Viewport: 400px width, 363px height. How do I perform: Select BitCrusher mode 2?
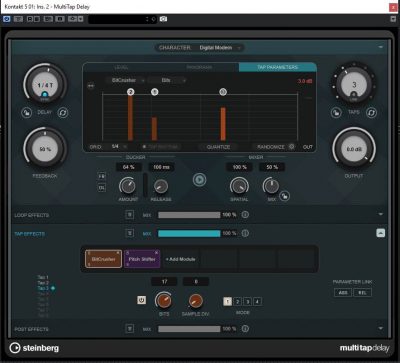tap(238, 302)
